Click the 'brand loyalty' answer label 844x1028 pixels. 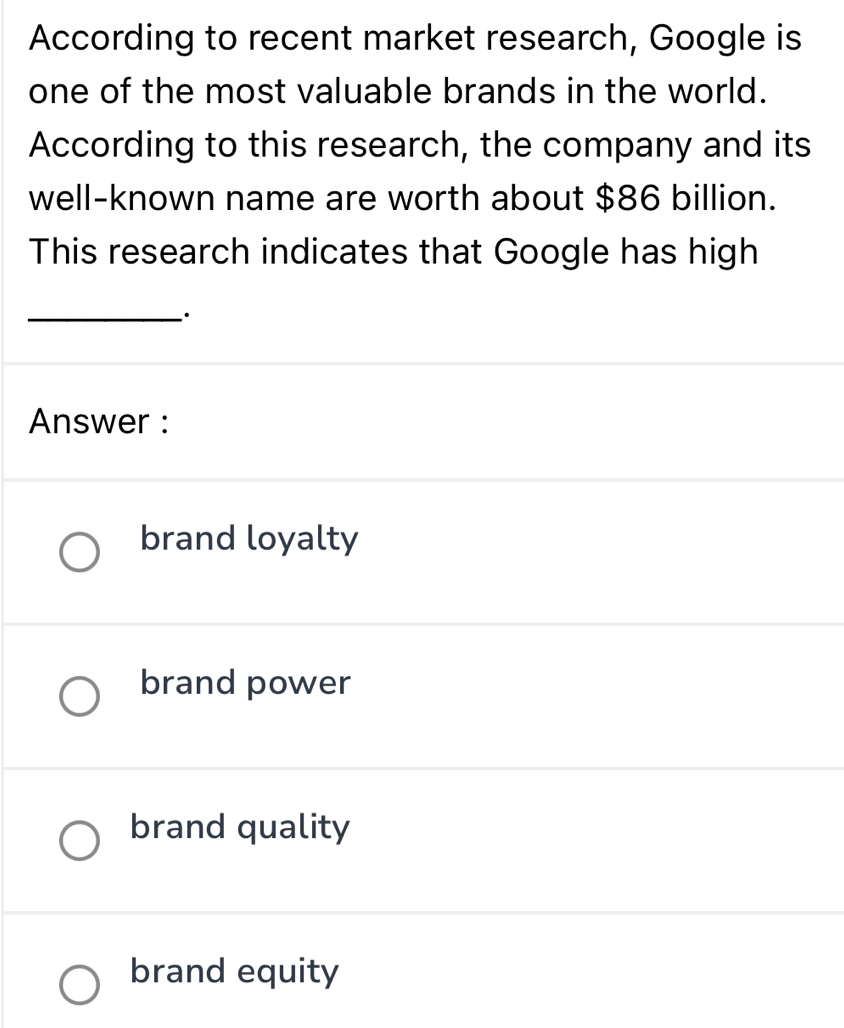click(x=249, y=539)
